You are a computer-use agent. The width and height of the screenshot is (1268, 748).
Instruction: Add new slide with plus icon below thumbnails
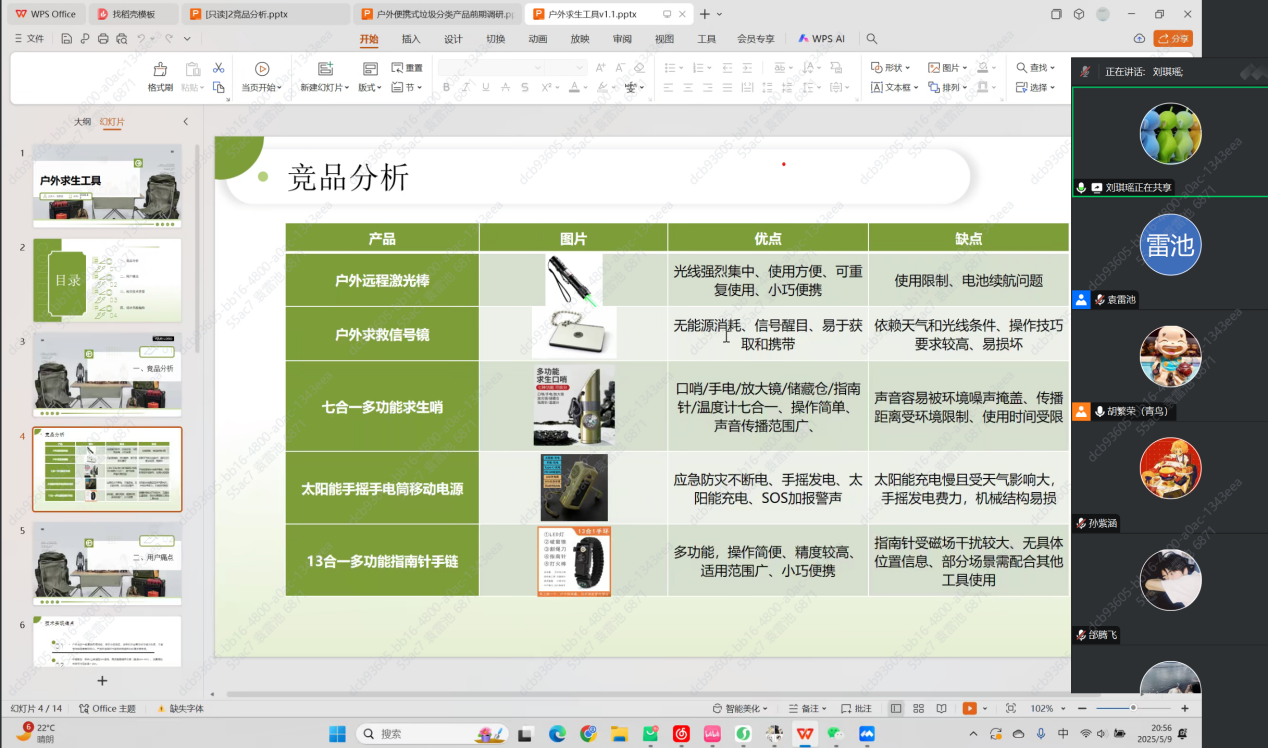point(101,680)
